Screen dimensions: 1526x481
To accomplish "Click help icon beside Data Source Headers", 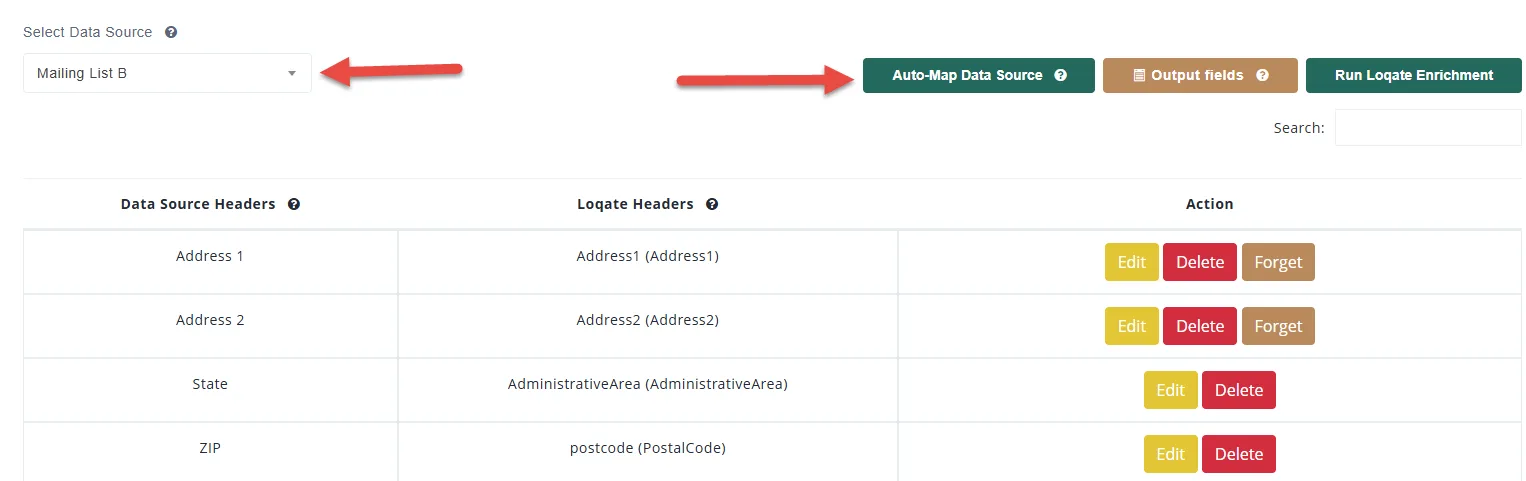I will click(294, 204).
